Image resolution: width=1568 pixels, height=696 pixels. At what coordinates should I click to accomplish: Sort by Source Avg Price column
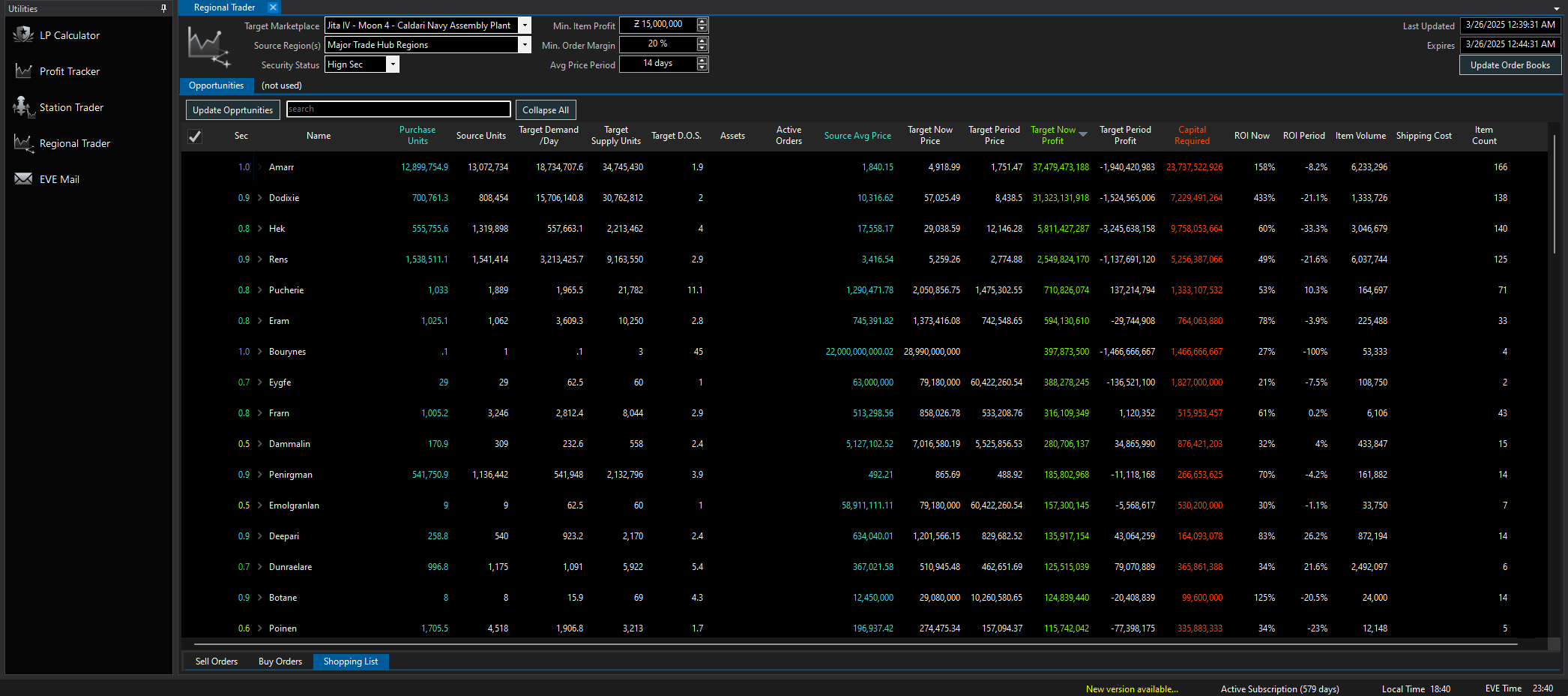click(857, 136)
